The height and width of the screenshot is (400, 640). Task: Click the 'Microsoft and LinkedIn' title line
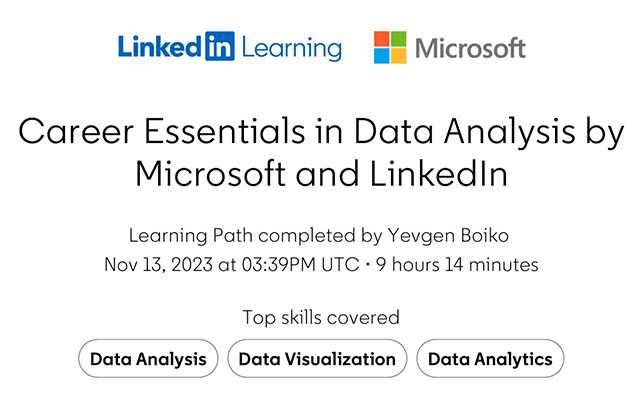coord(320,173)
